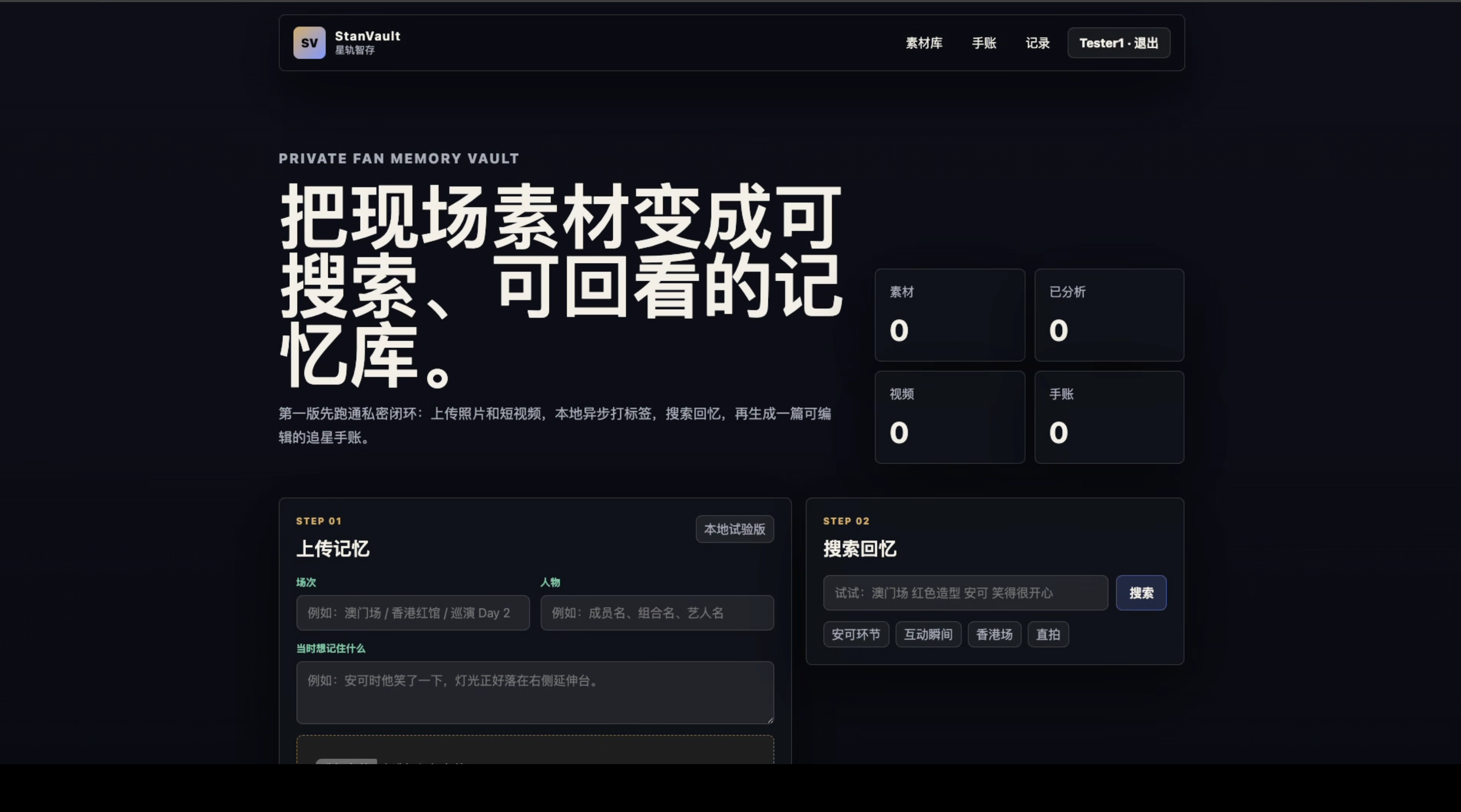Click the SV logo icon

click(x=309, y=43)
